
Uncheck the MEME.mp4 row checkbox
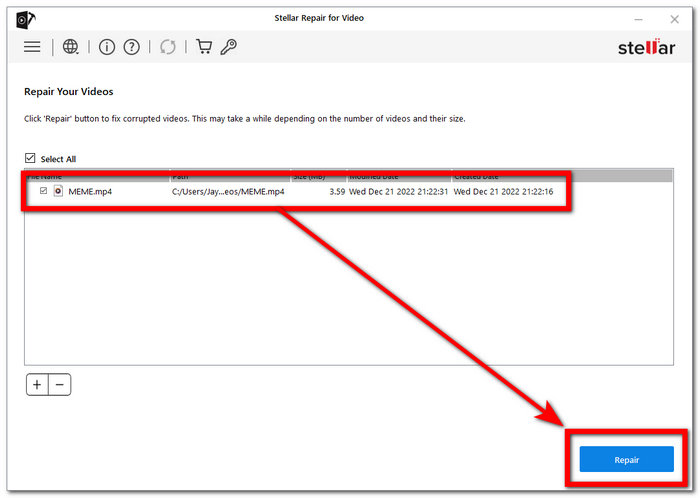pos(43,191)
